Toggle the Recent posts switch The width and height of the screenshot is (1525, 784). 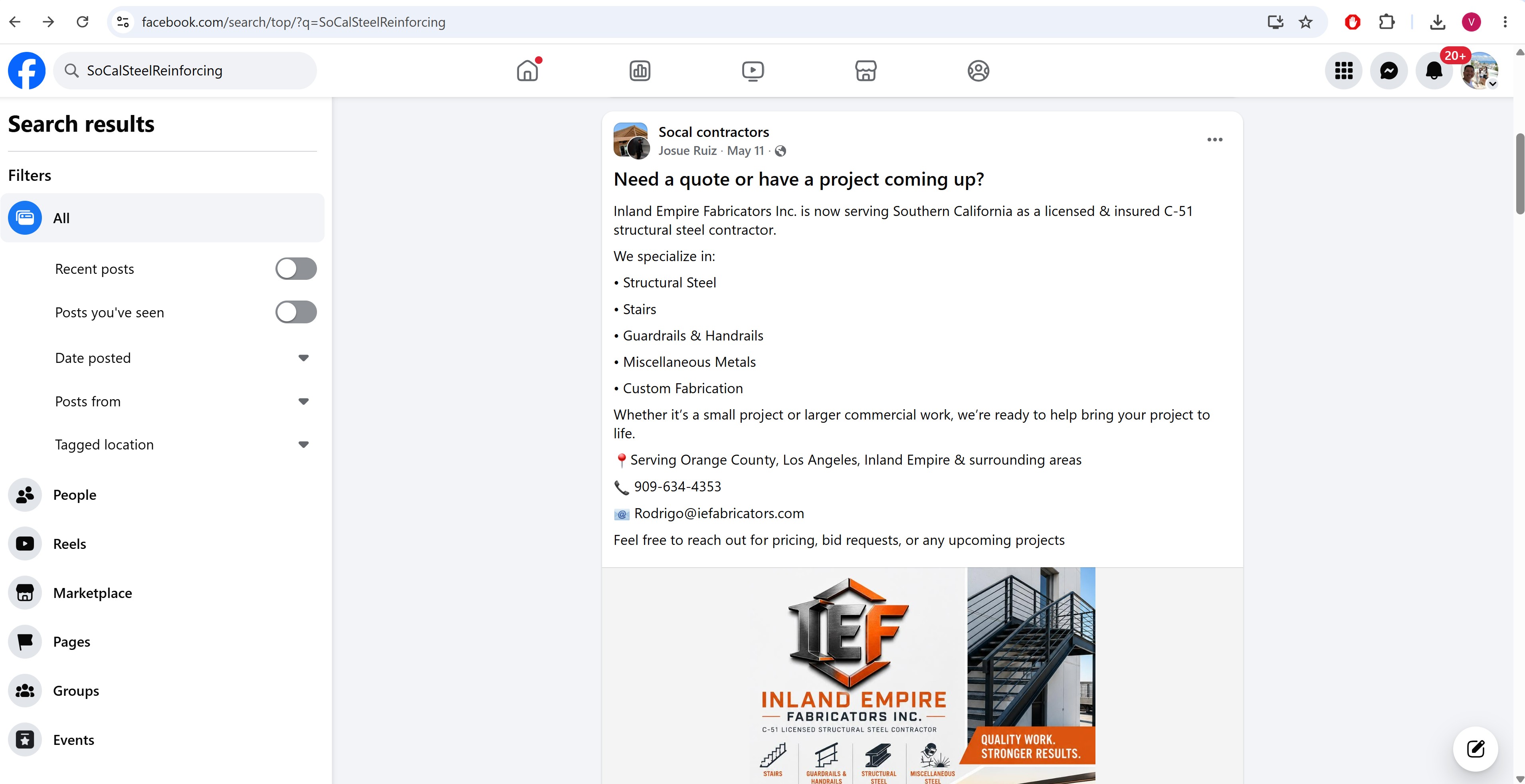(x=296, y=269)
